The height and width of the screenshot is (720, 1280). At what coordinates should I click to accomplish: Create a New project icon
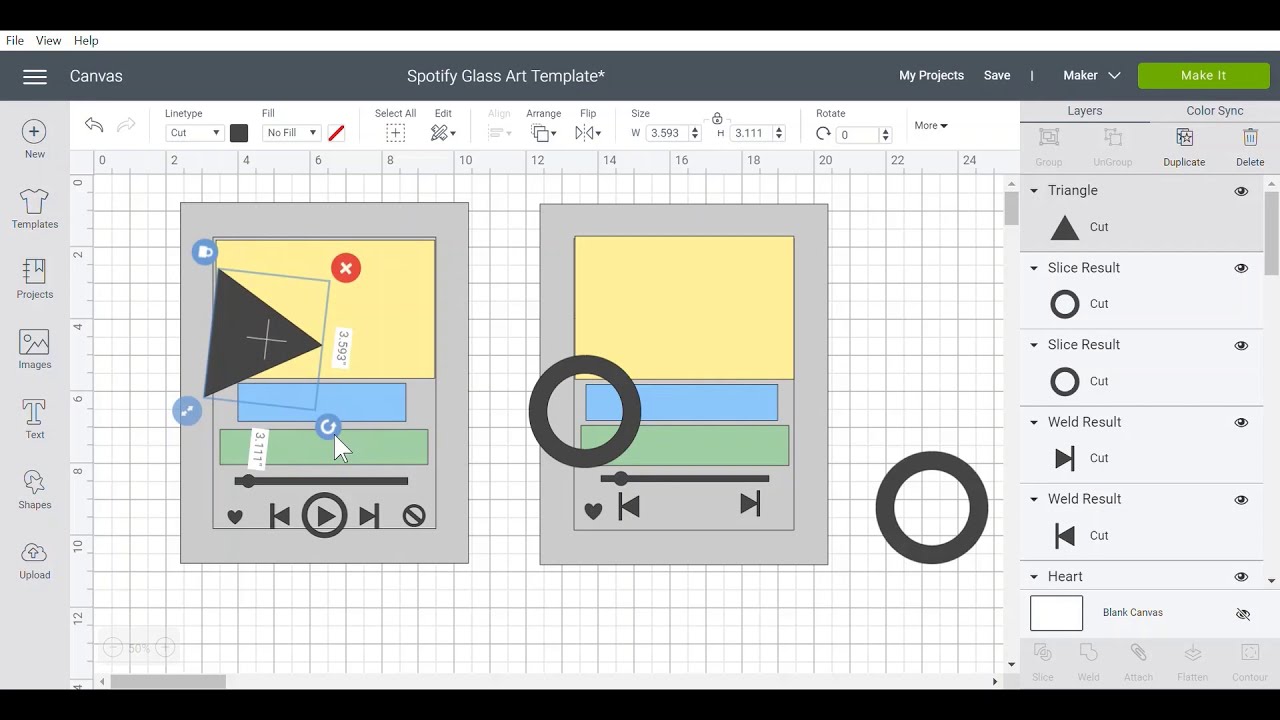(x=34, y=131)
